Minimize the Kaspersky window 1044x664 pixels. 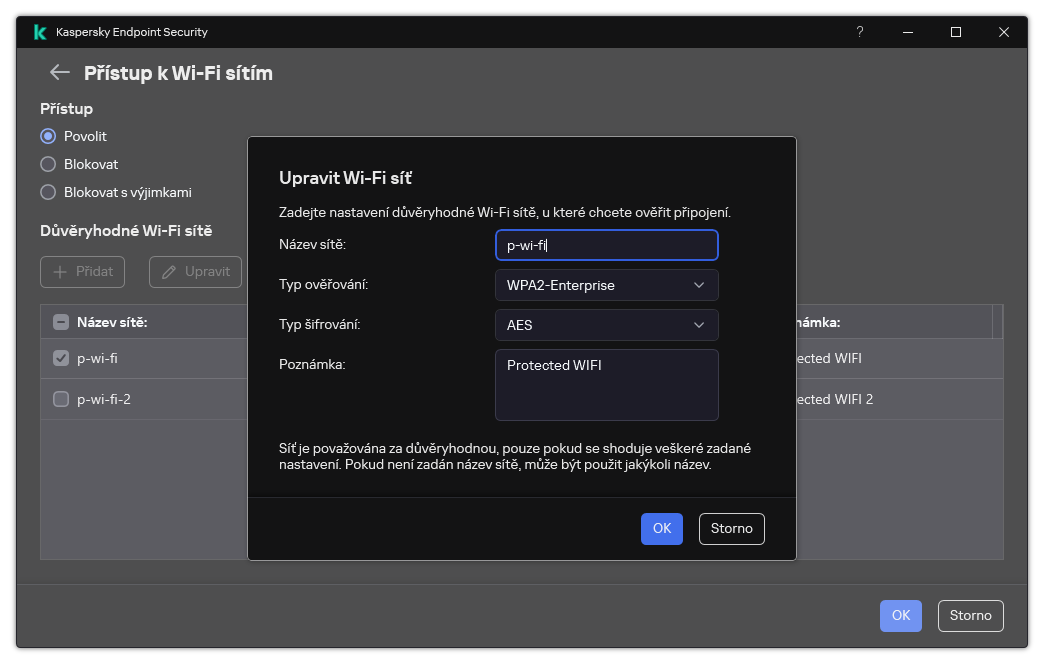click(908, 32)
